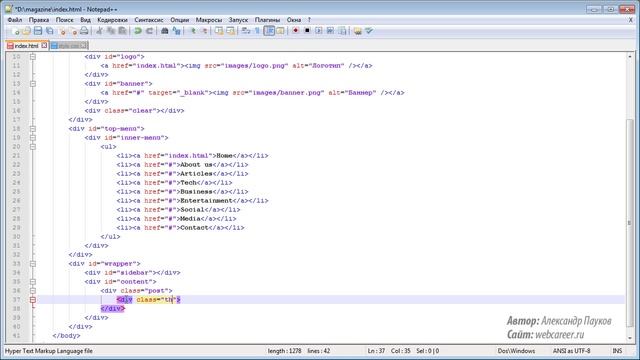Click the Save All toolbar icon
Viewport: 640px width, 360px height.
click(49, 31)
